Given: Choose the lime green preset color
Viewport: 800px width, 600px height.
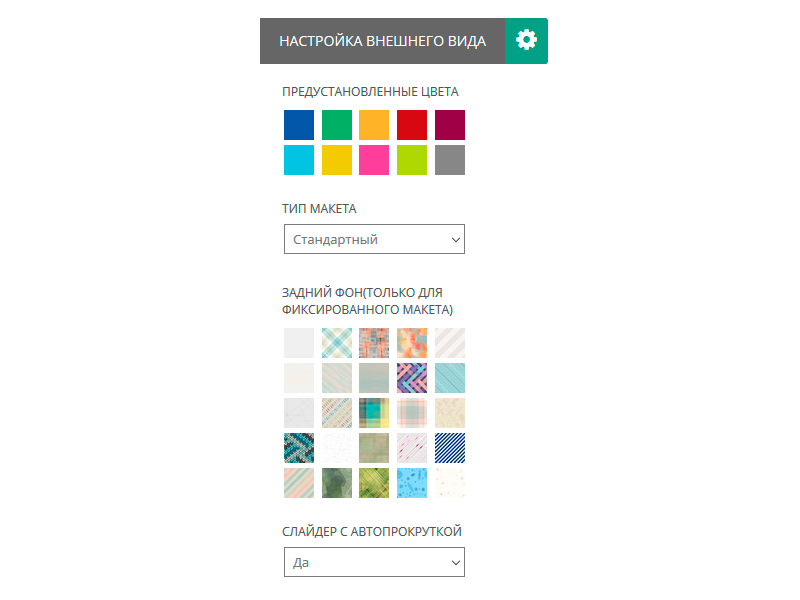Looking at the screenshot, I should (x=412, y=160).
